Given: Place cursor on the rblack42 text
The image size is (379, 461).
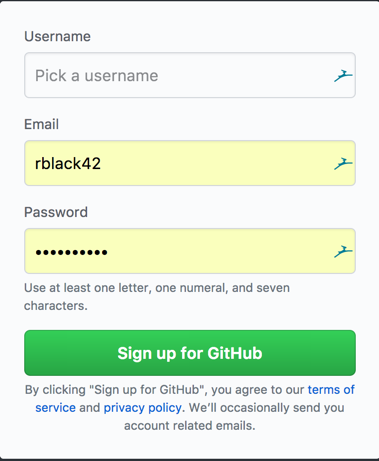Looking at the screenshot, I should (68, 164).
